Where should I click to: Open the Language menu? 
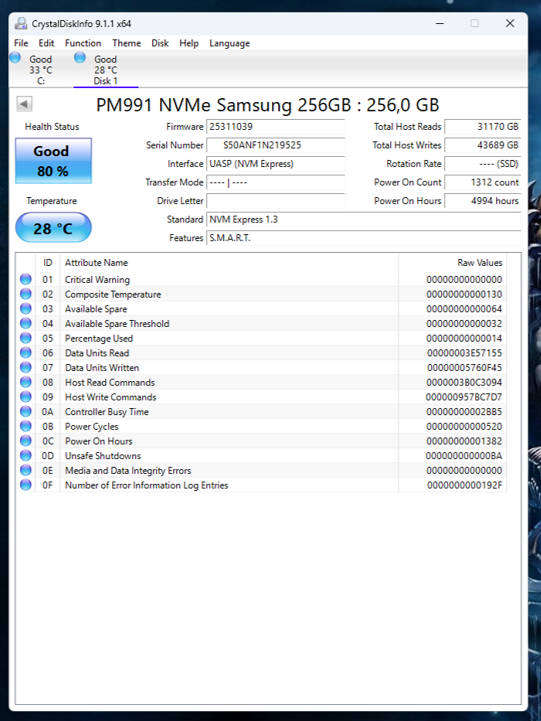point(229,43)
